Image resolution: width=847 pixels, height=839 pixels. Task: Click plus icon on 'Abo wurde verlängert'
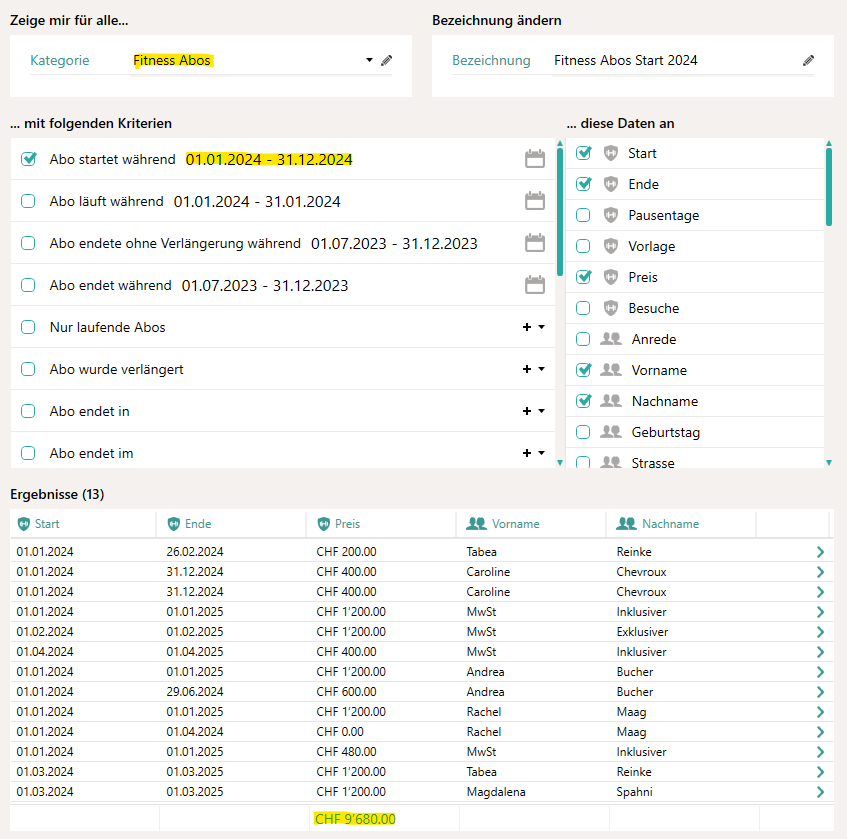(527, 369)
